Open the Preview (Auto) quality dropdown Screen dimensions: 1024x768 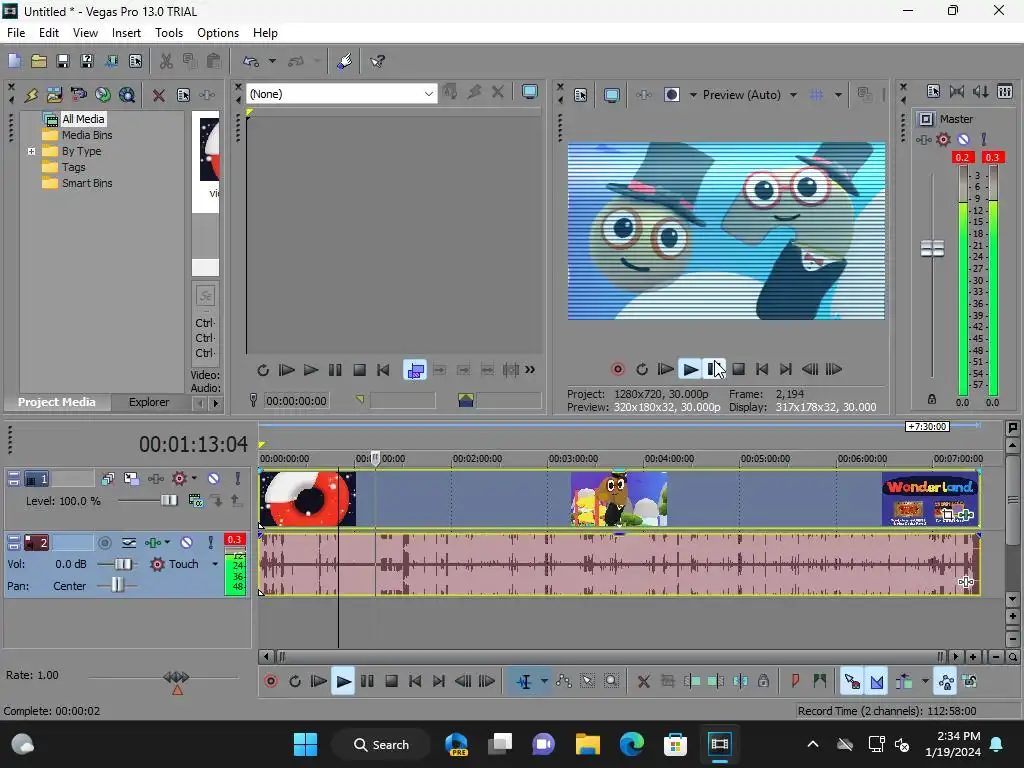tap(793, 95)
